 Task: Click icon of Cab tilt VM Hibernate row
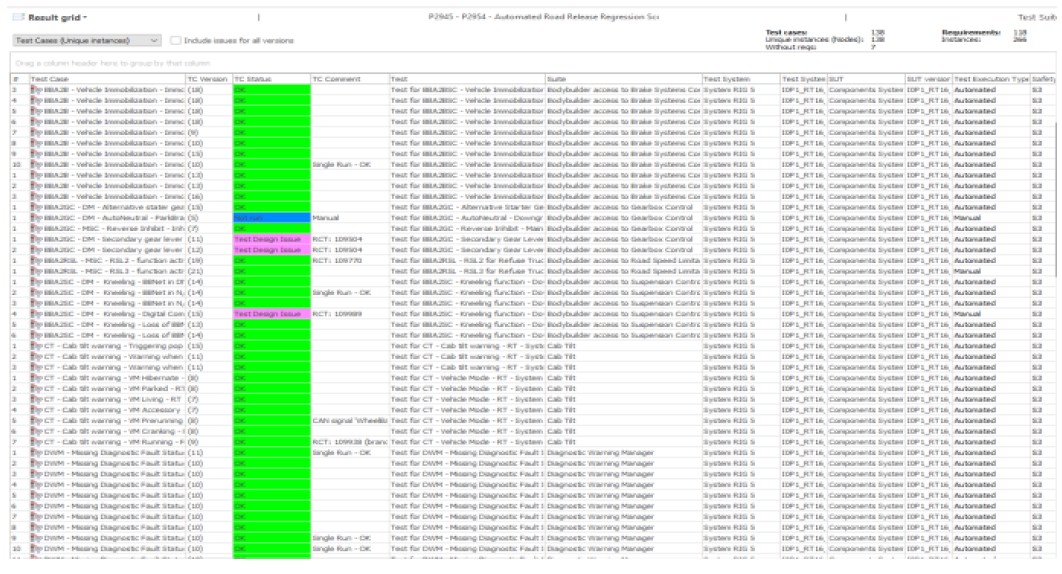36,378
